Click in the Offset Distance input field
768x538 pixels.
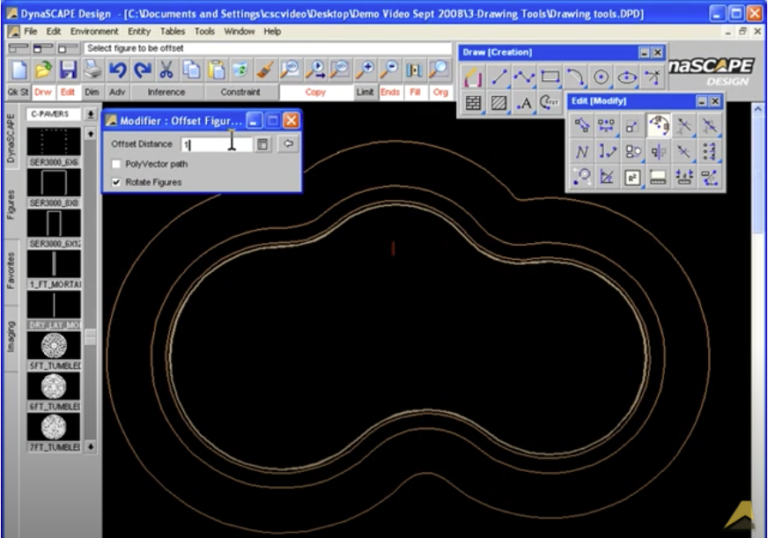coord(216,145)
